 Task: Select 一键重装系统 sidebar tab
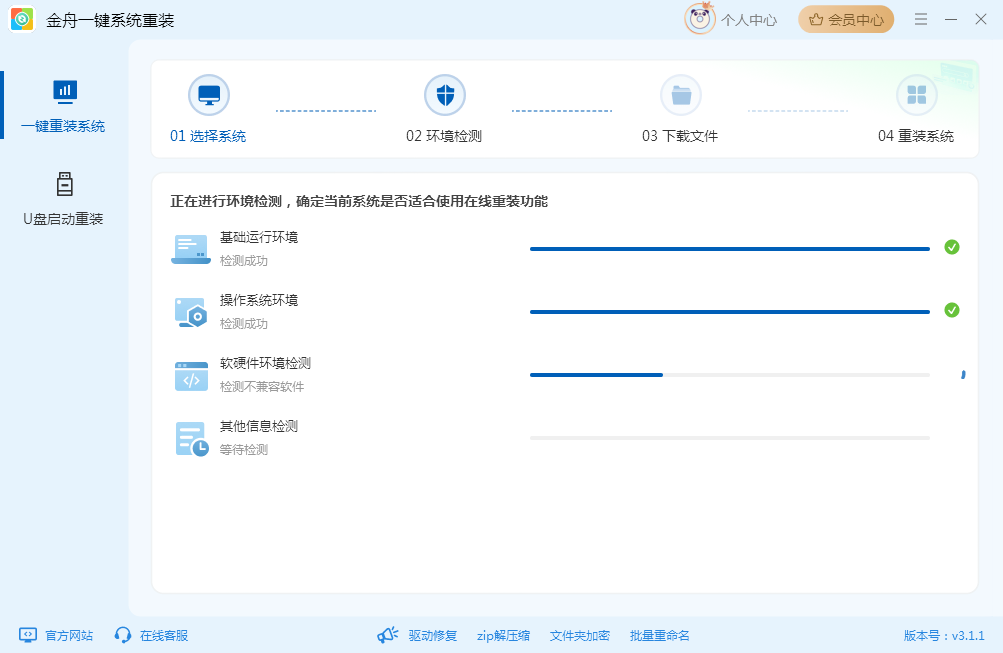(x=64, y=106)
